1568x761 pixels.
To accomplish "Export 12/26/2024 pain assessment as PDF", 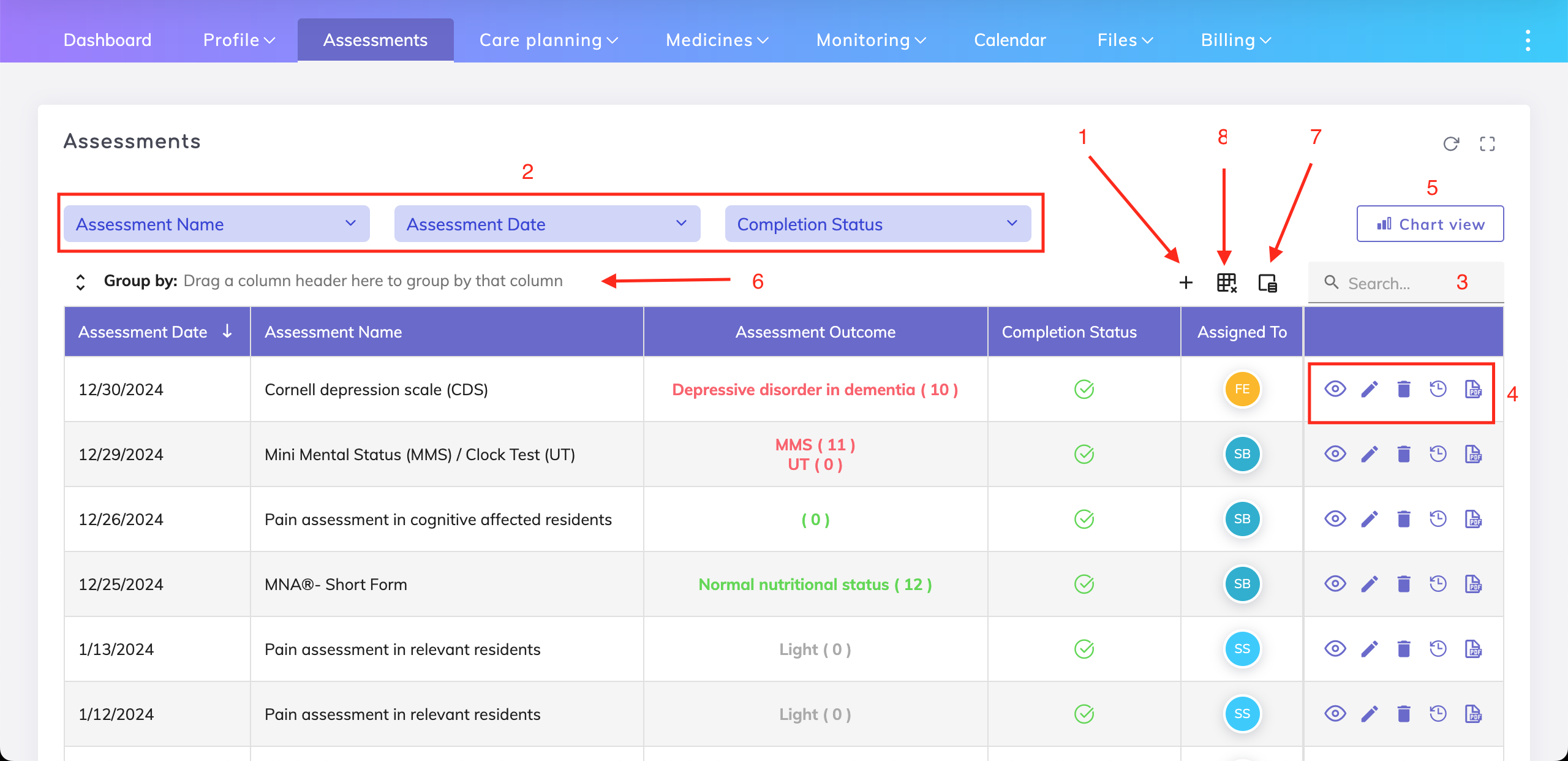I will [x=1473, y=519].
